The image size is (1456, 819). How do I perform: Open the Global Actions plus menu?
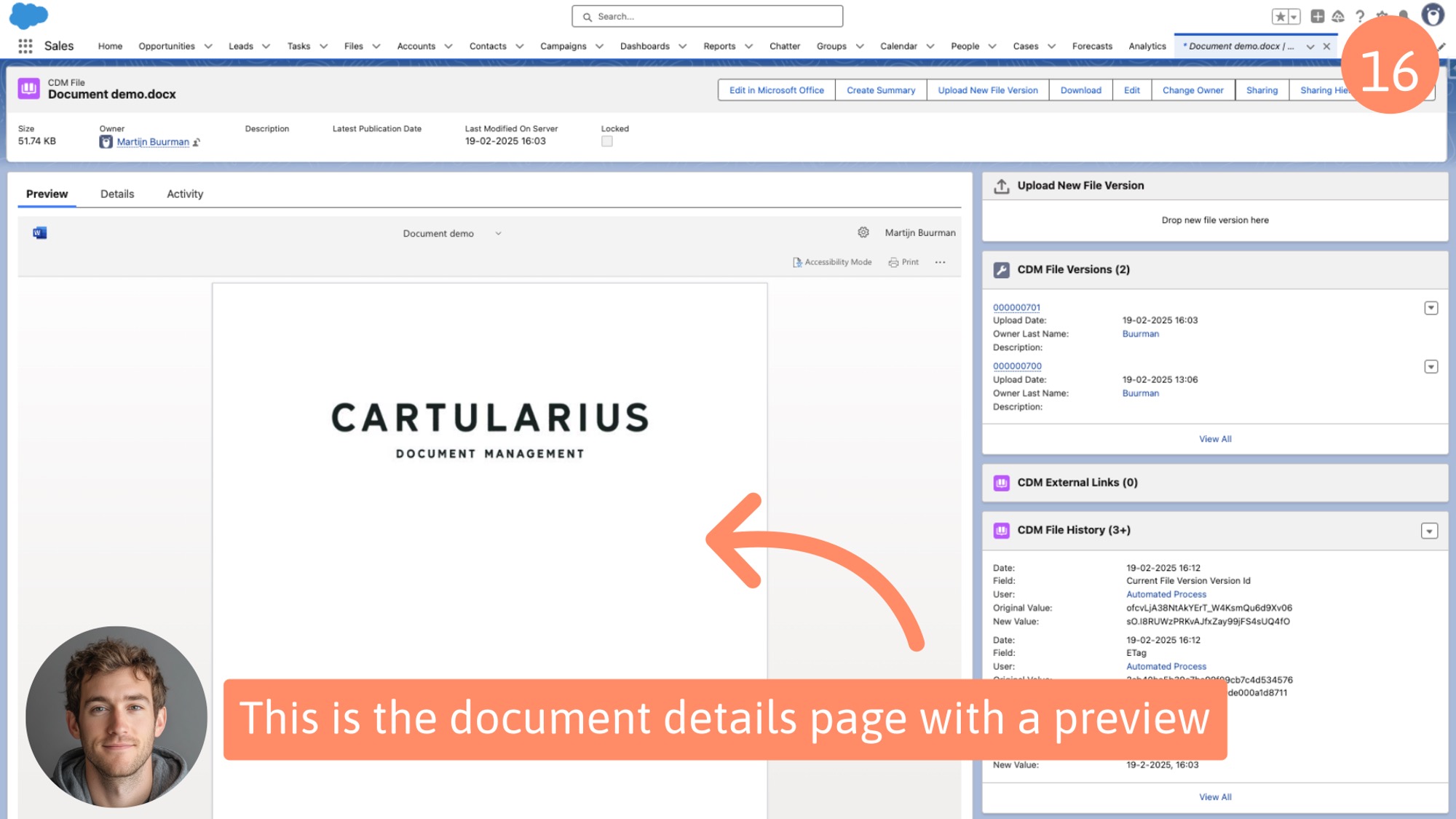click(1317, 16)
